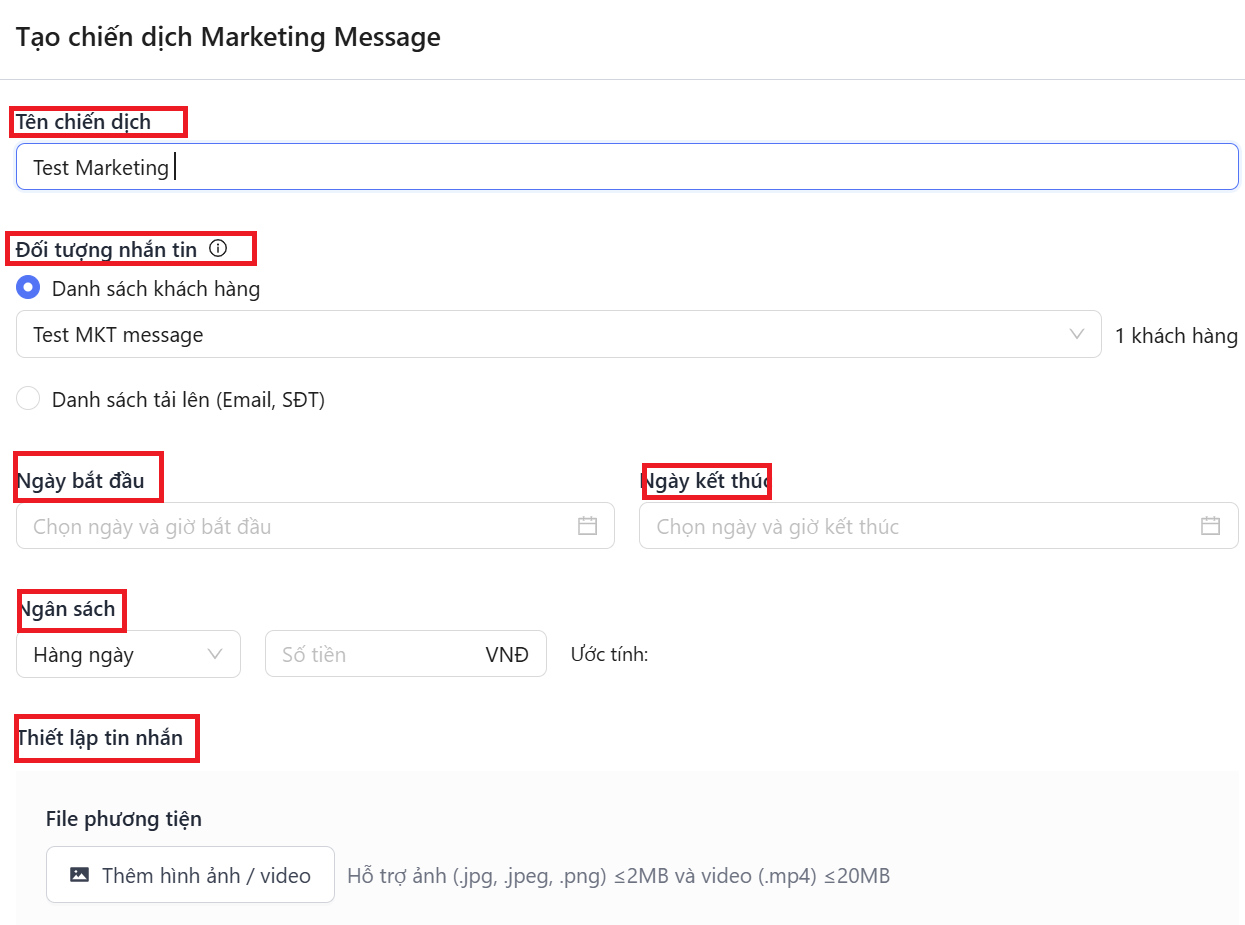Select the Danh sách tải lên radio option
This screenshot has height=925, width=1245.
(x=29, y=399)
